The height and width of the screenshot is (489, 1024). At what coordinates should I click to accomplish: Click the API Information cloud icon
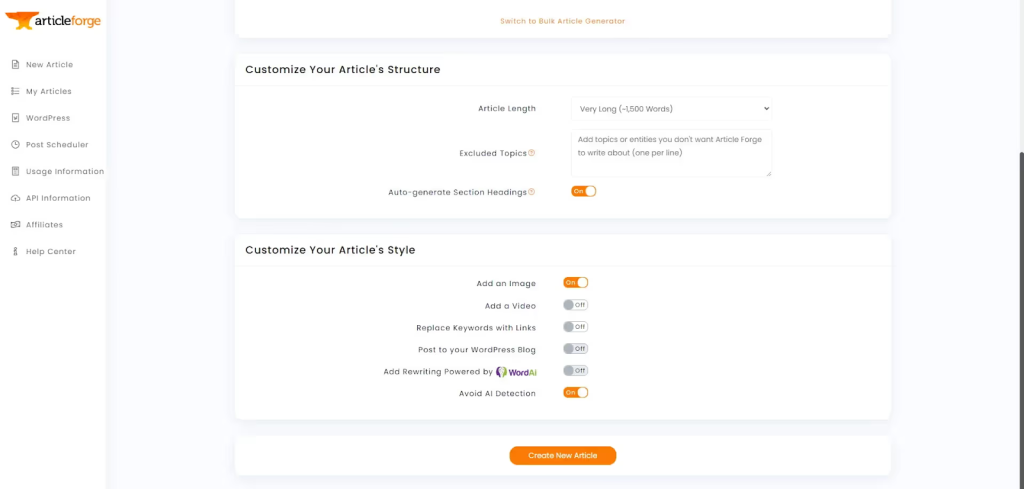tap(16, 198)
